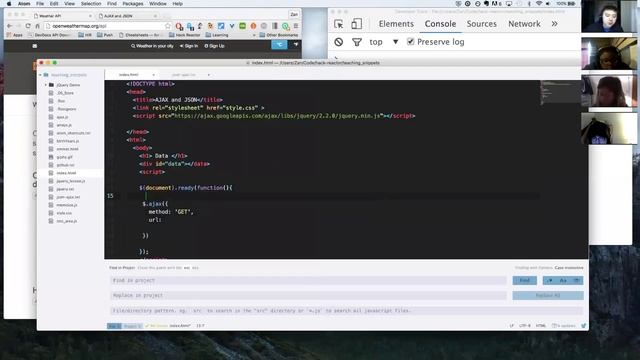Screen dimensions: 640x360
Task: Open the Packages menu
Action: [133, 4]
